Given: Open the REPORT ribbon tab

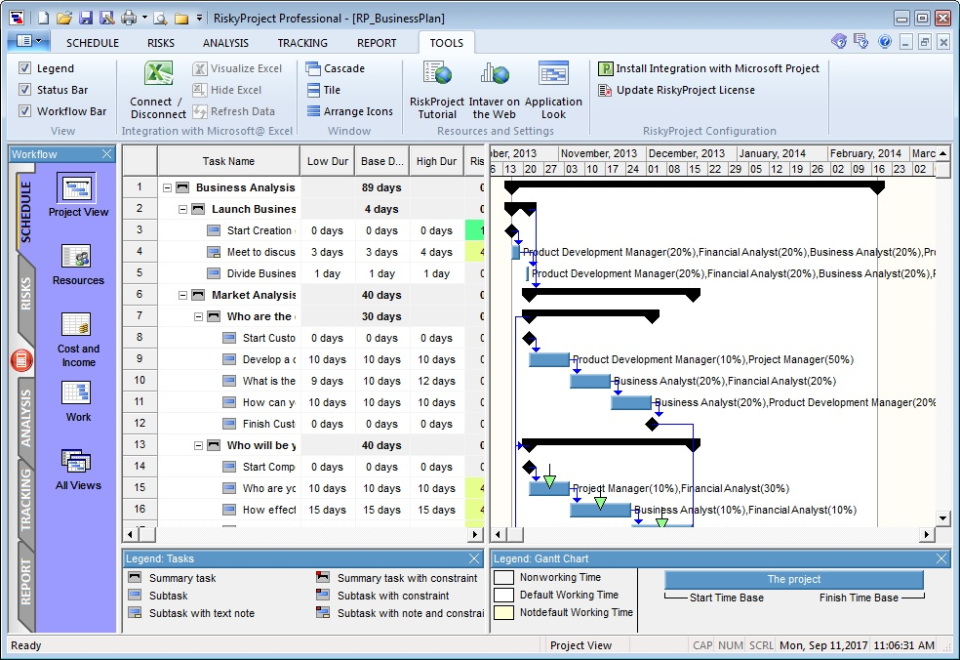Looking at the screenshot, I should [x=376, y=43].
